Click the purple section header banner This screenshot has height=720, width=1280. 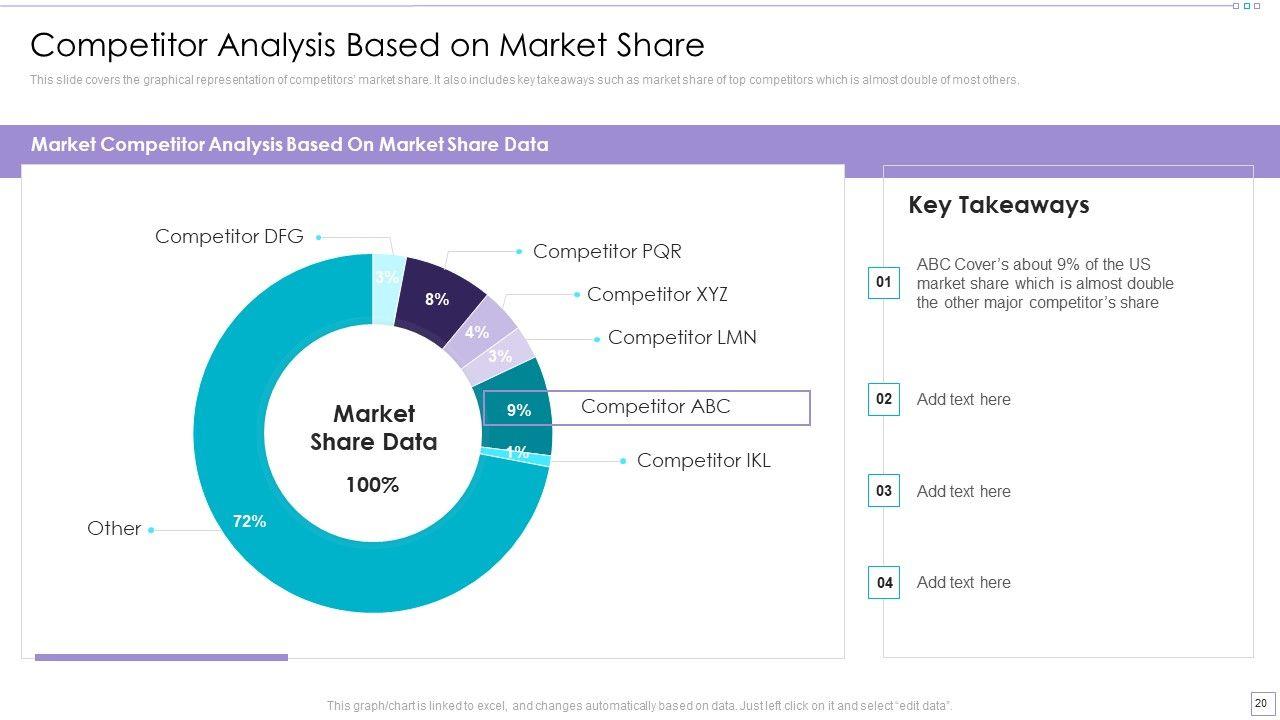[x=640, y=145]
